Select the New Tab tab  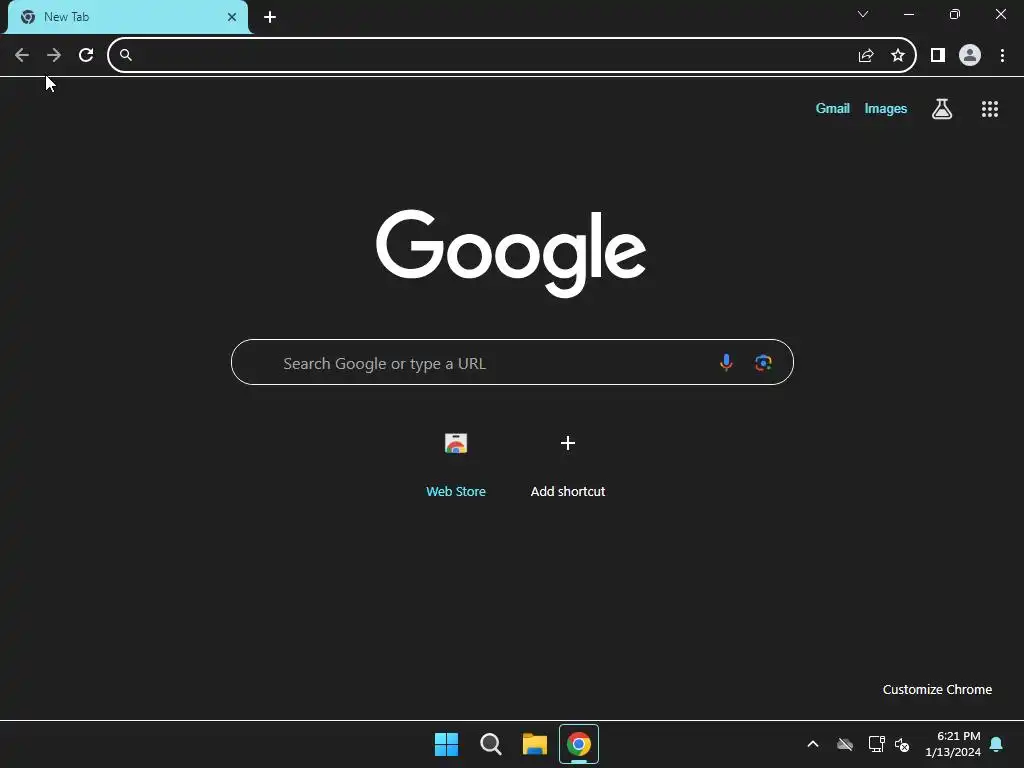127,17
